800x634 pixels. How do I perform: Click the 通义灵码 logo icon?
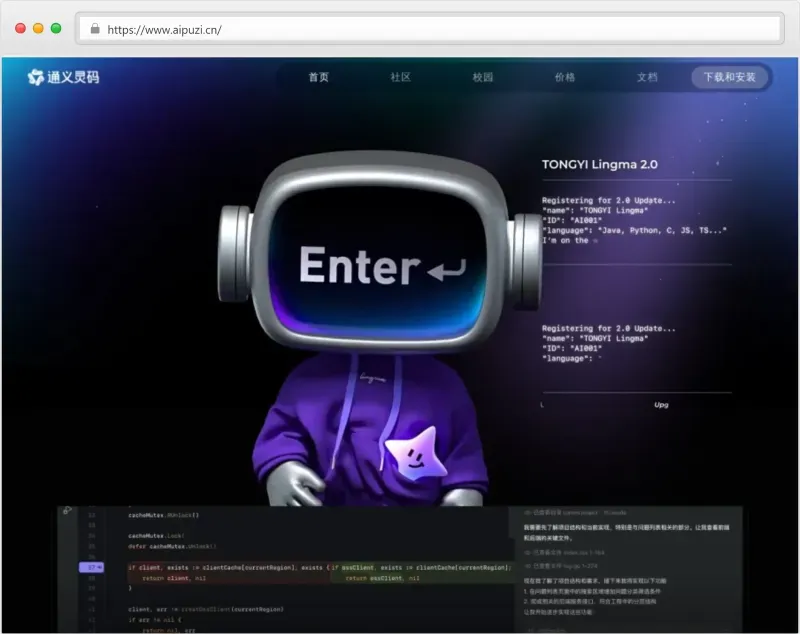point(36,77)
